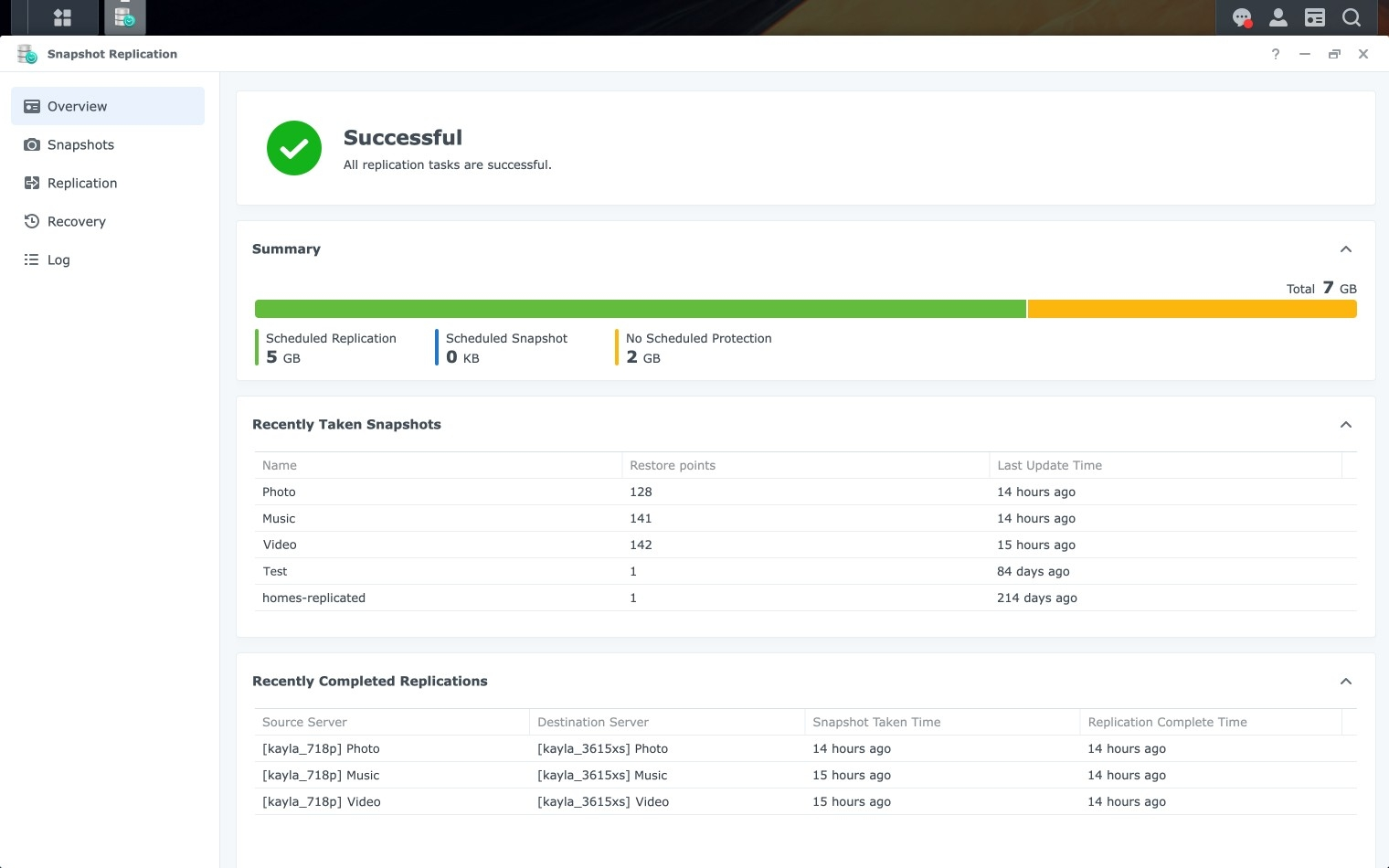Image resolution: width=1389 pixels, height=868 pixels.
Task: Open the user account options icon
Action: pyautogui.click(x=1278, y=17)
